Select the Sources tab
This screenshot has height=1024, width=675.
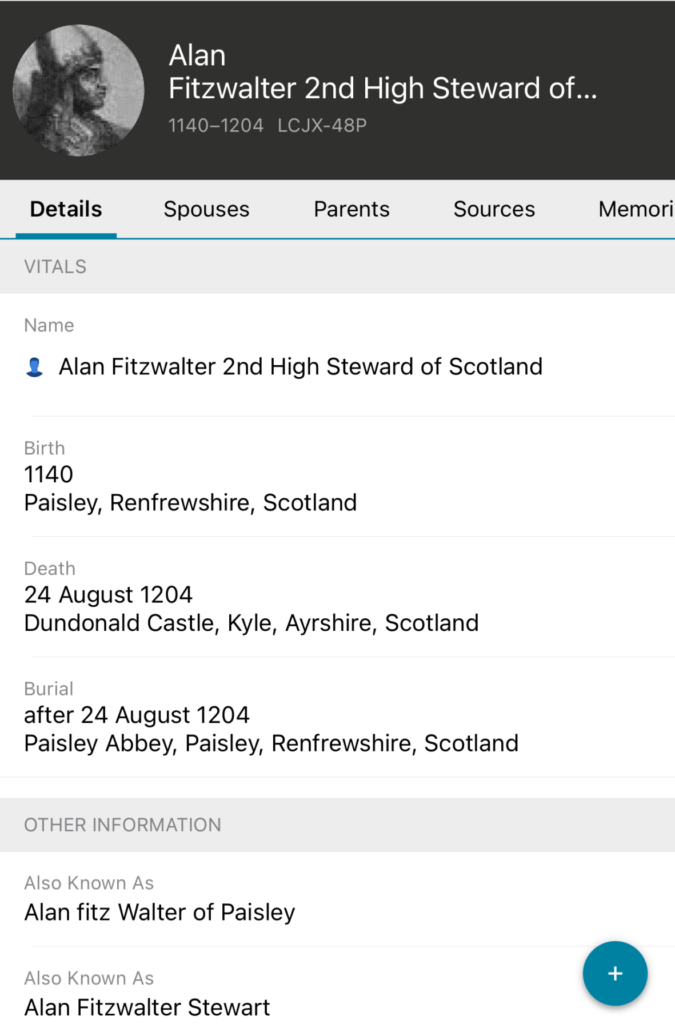click(x=494, y=209)
